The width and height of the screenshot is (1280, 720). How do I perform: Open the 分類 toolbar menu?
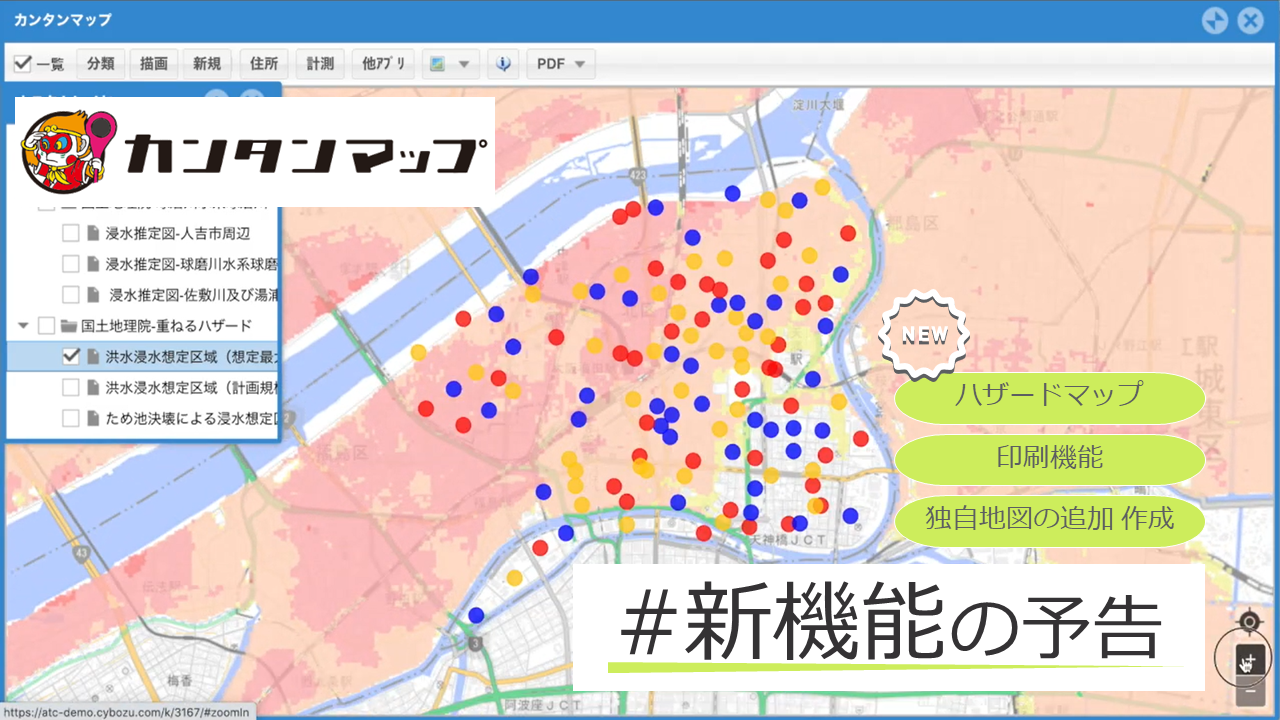100,64
